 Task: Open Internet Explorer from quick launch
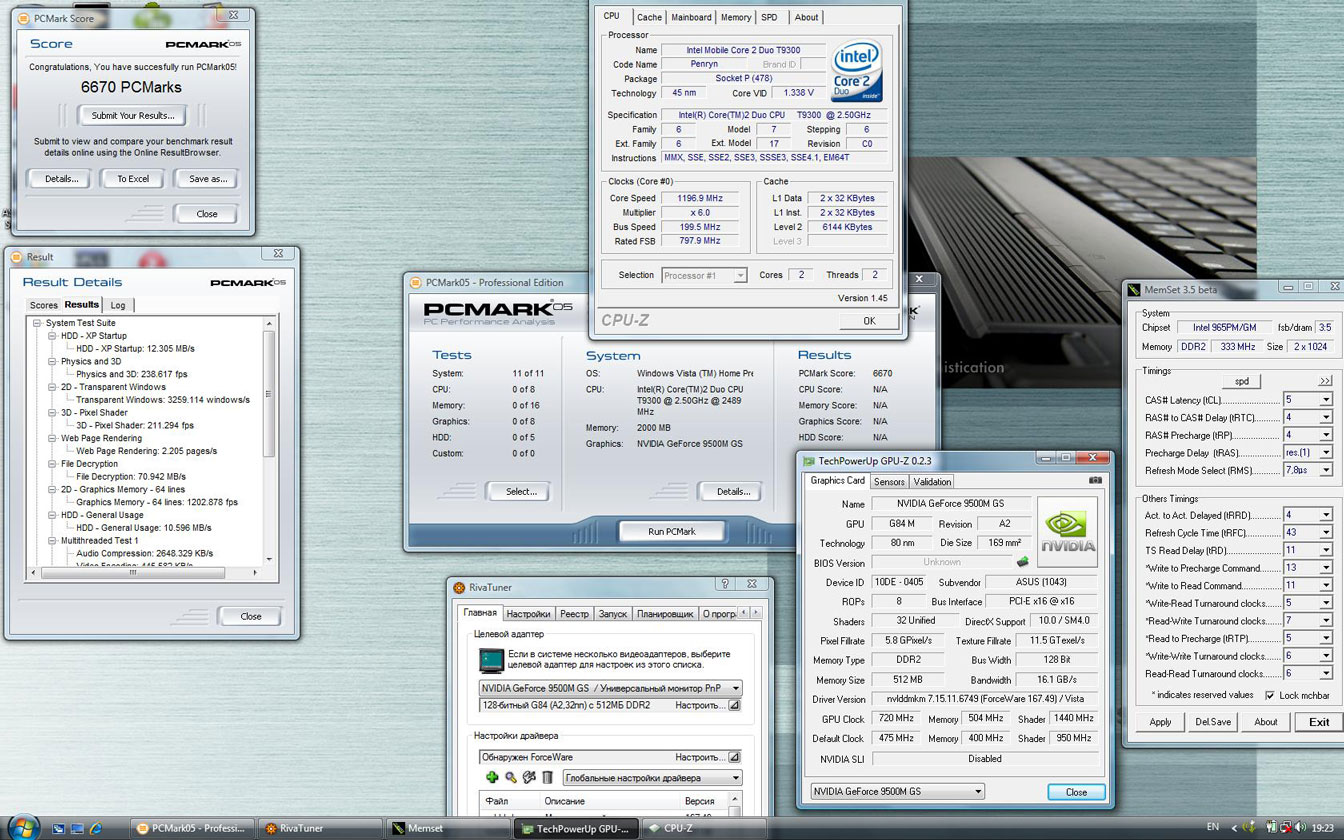pos(96,828)
